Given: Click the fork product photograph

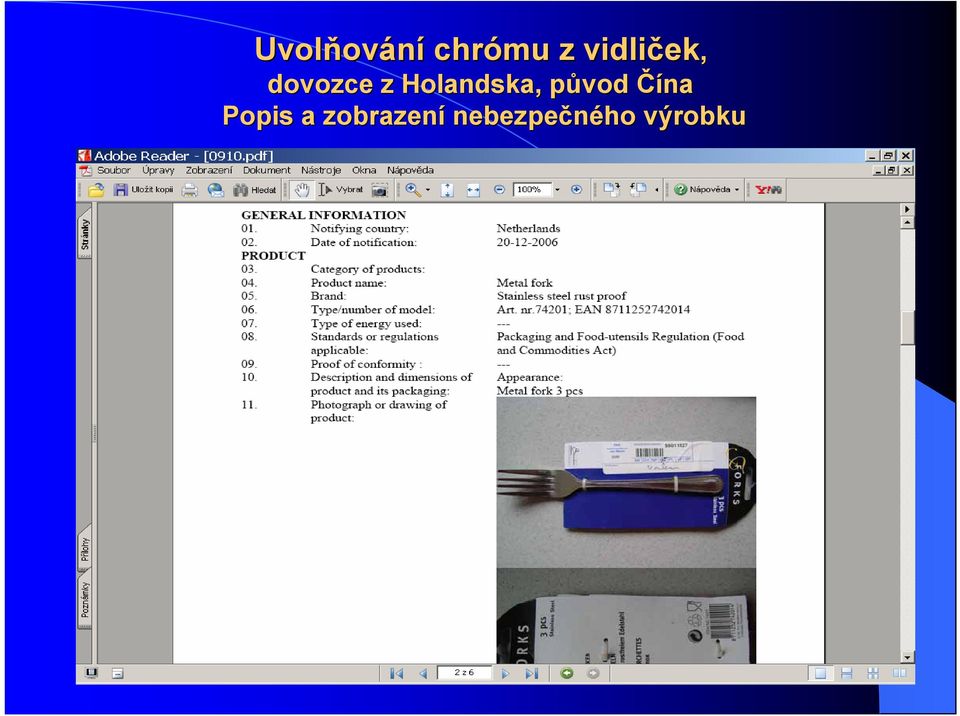Looking at the screenshot, I should coord(626,482).
